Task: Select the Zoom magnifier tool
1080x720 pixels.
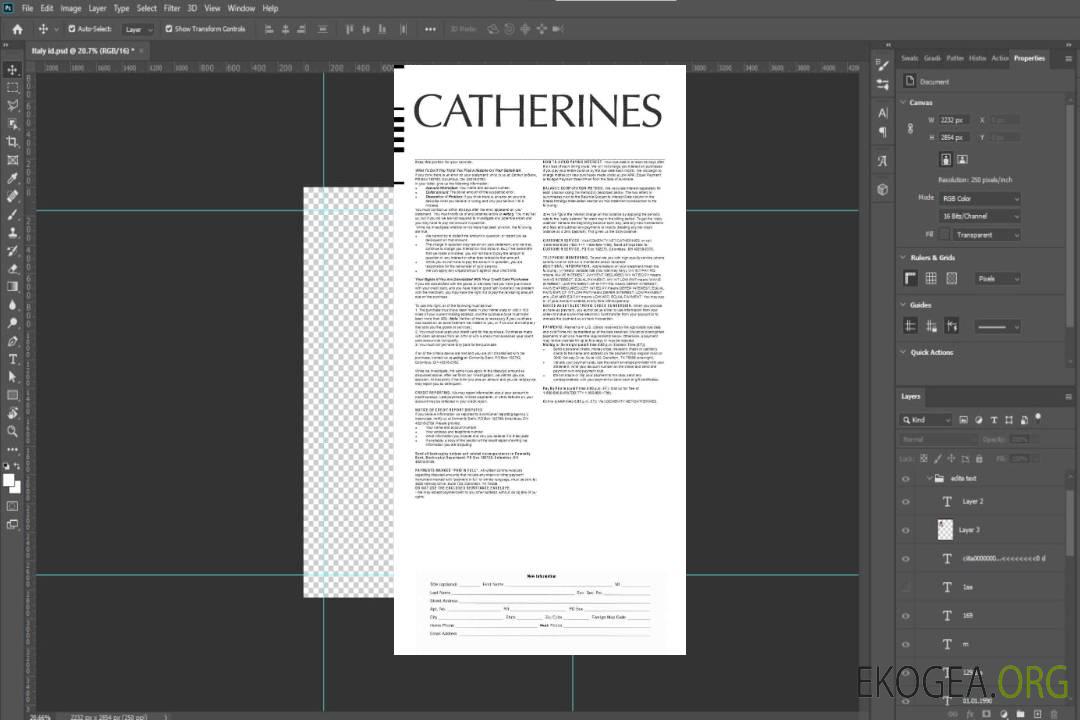Action: pyautogui.click(x=12, y=431)
